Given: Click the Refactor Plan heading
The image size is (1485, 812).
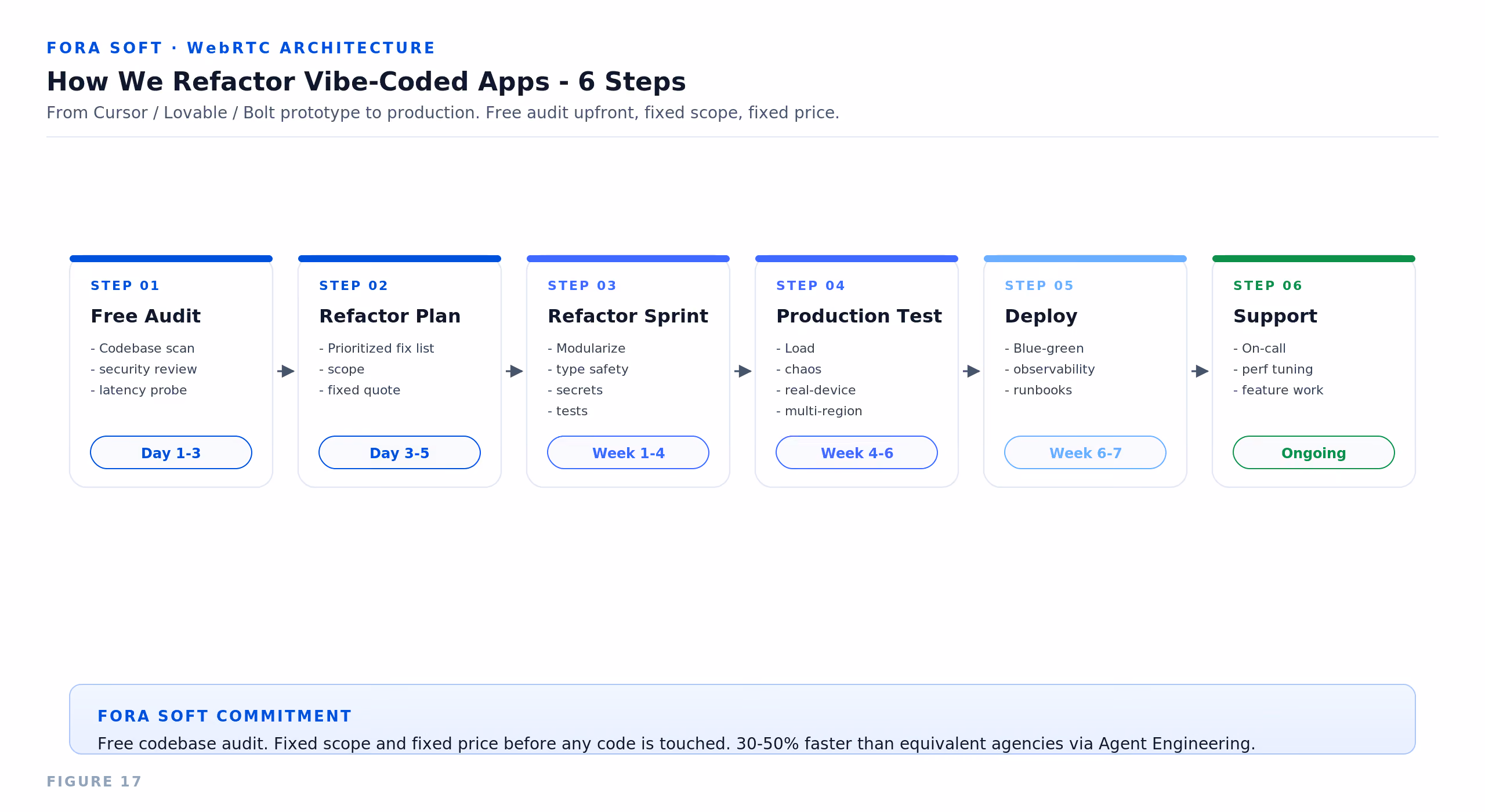Looking at the screenshot, I should point(390,316).
